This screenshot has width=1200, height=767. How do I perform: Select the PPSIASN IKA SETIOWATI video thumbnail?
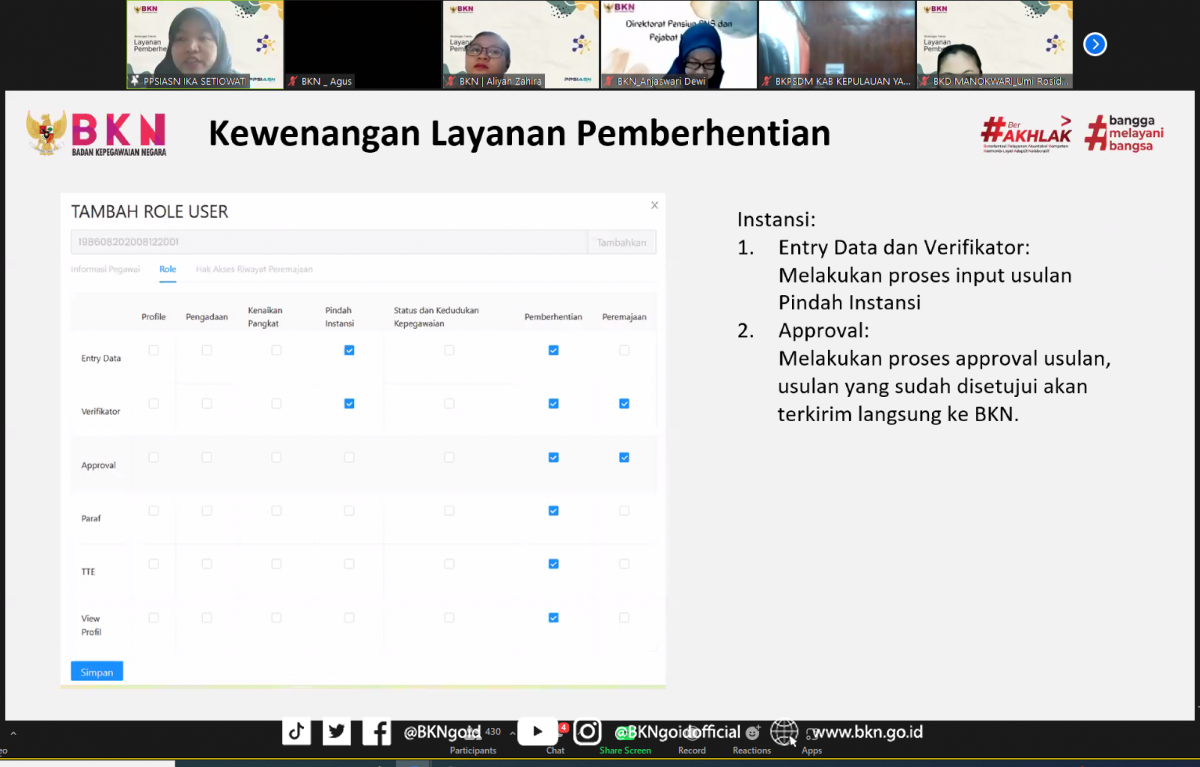click(205, 44)
